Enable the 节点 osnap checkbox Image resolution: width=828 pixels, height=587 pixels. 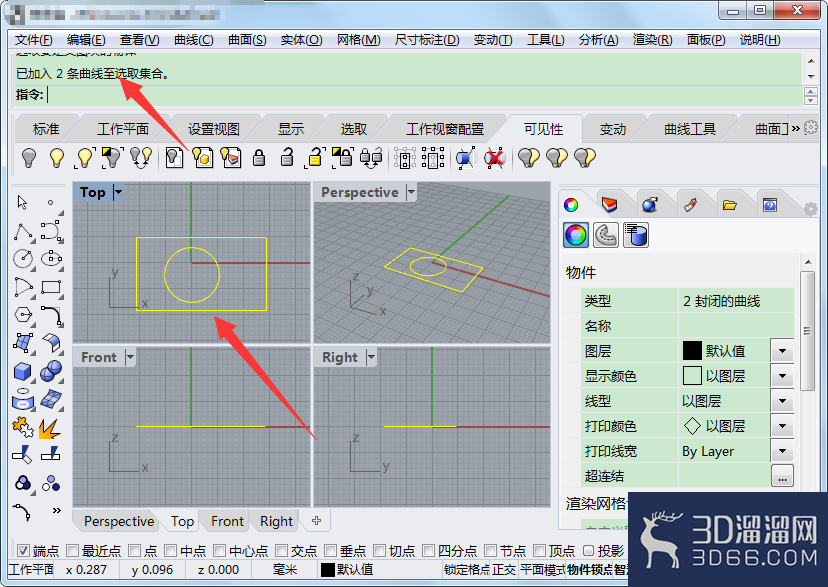491,551
